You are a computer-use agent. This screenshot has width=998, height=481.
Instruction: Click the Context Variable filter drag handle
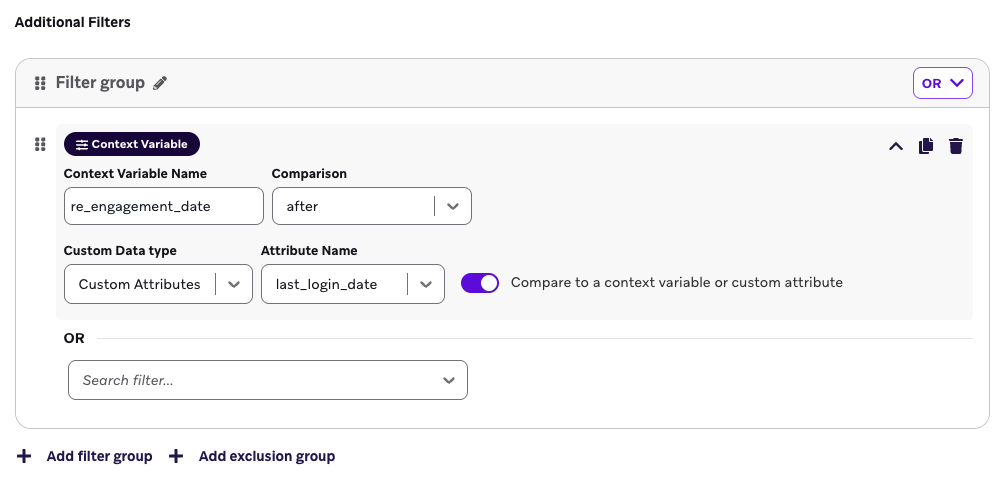click(40, 145)
